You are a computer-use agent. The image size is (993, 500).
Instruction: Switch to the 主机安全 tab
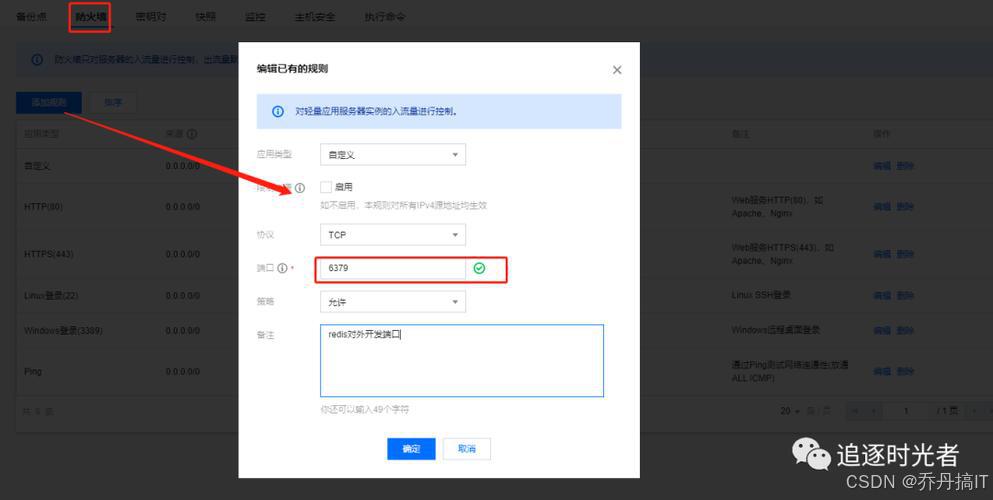(315, 17)
